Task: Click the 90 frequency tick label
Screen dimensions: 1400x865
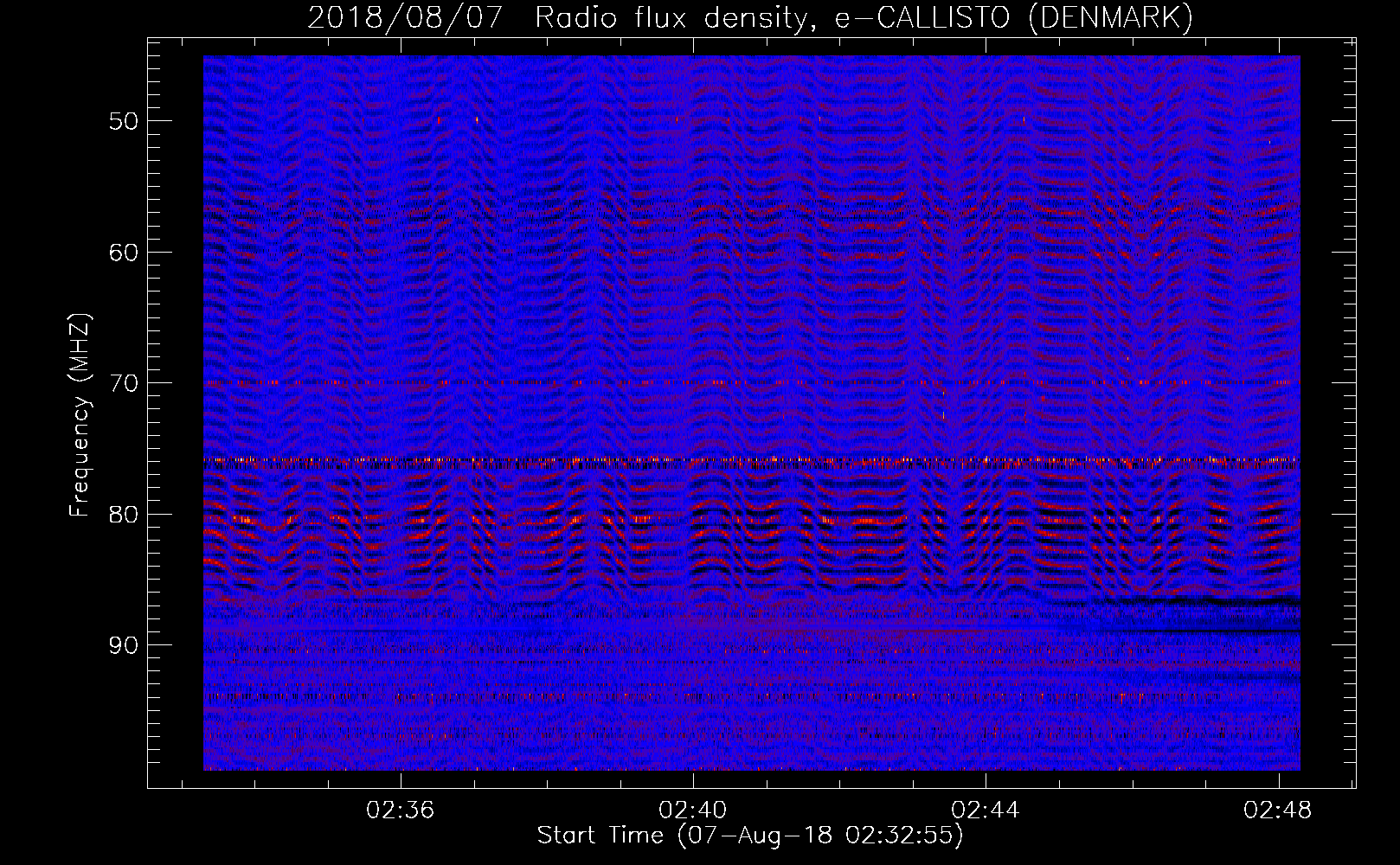Action: click(x=124, y=646)
